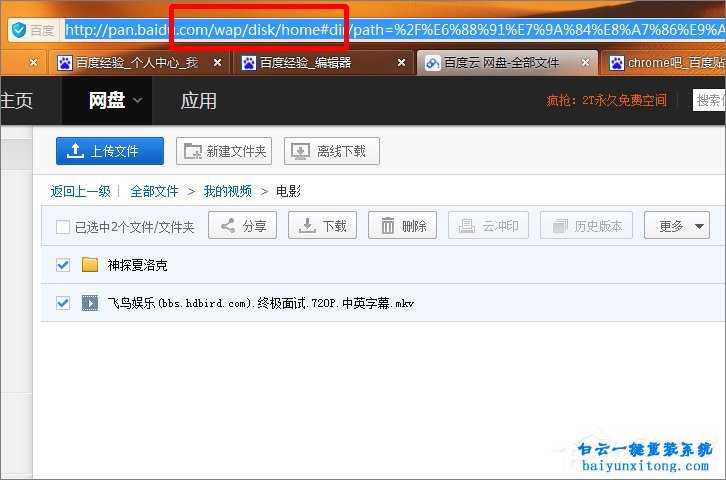Open the 神探夏洛克 folder name
726x480 pixels.
pos(138,265)
